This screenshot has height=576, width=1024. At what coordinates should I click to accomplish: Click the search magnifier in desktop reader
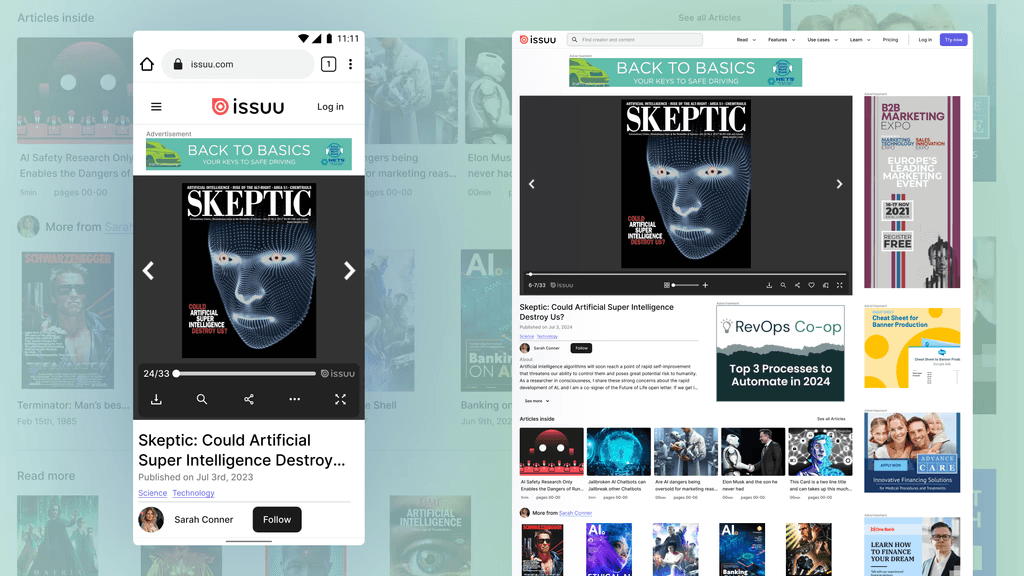(x=783, y=285)
